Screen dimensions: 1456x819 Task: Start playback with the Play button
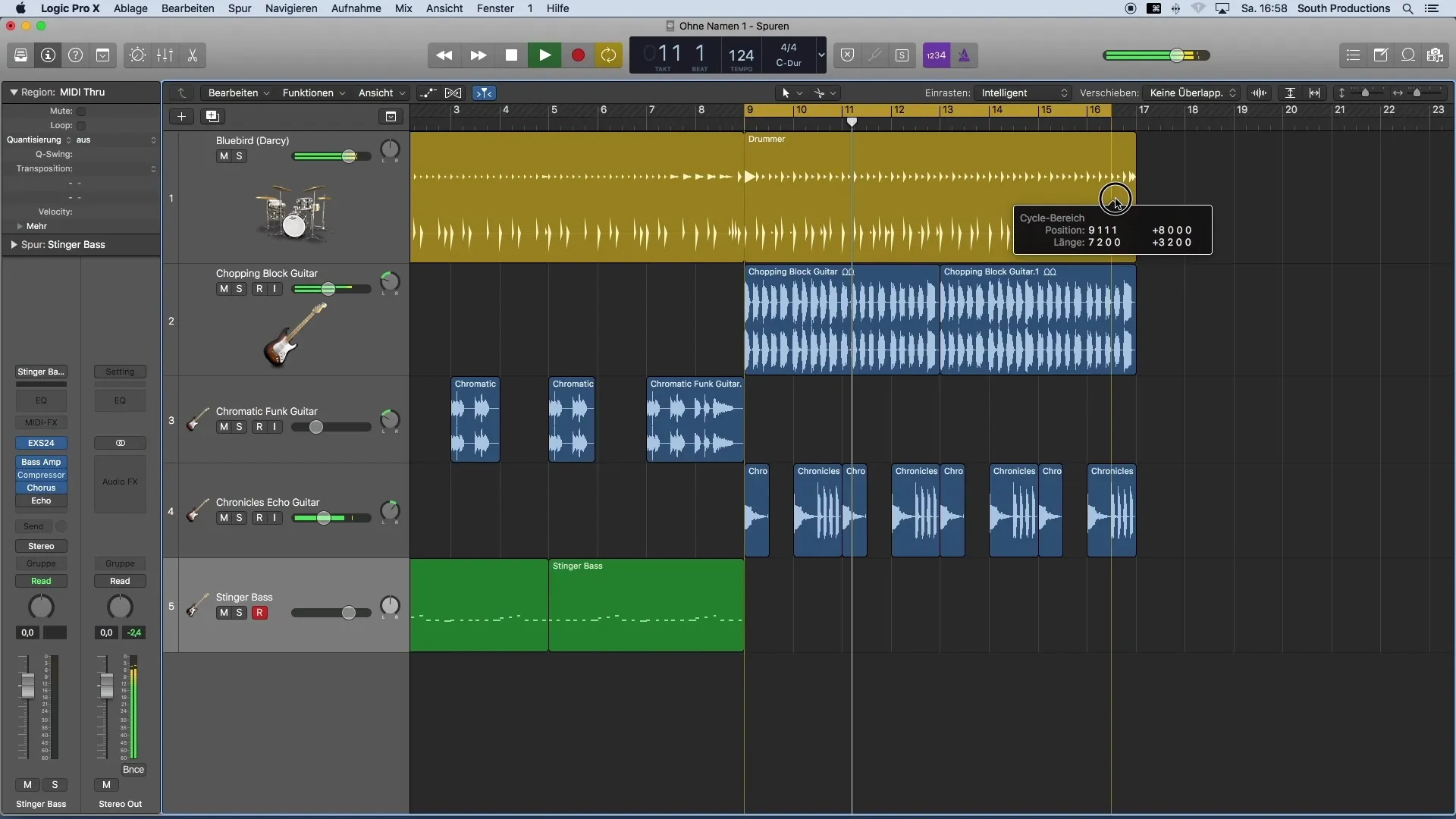tap(544, 55)
